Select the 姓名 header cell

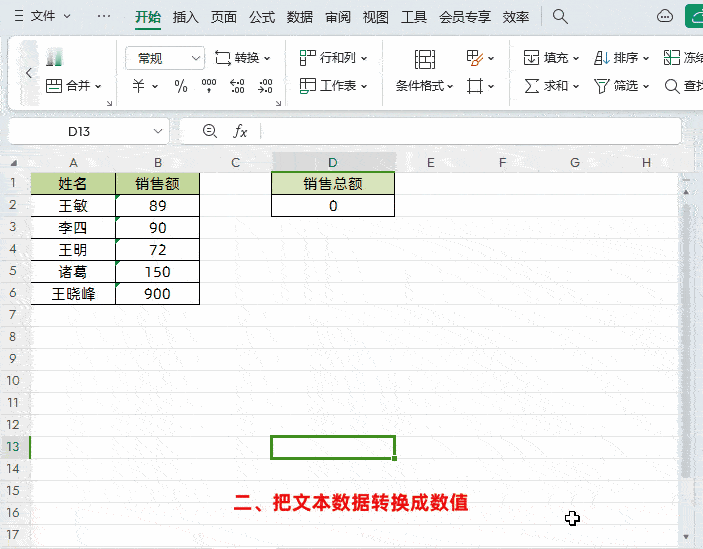[73, 184]
